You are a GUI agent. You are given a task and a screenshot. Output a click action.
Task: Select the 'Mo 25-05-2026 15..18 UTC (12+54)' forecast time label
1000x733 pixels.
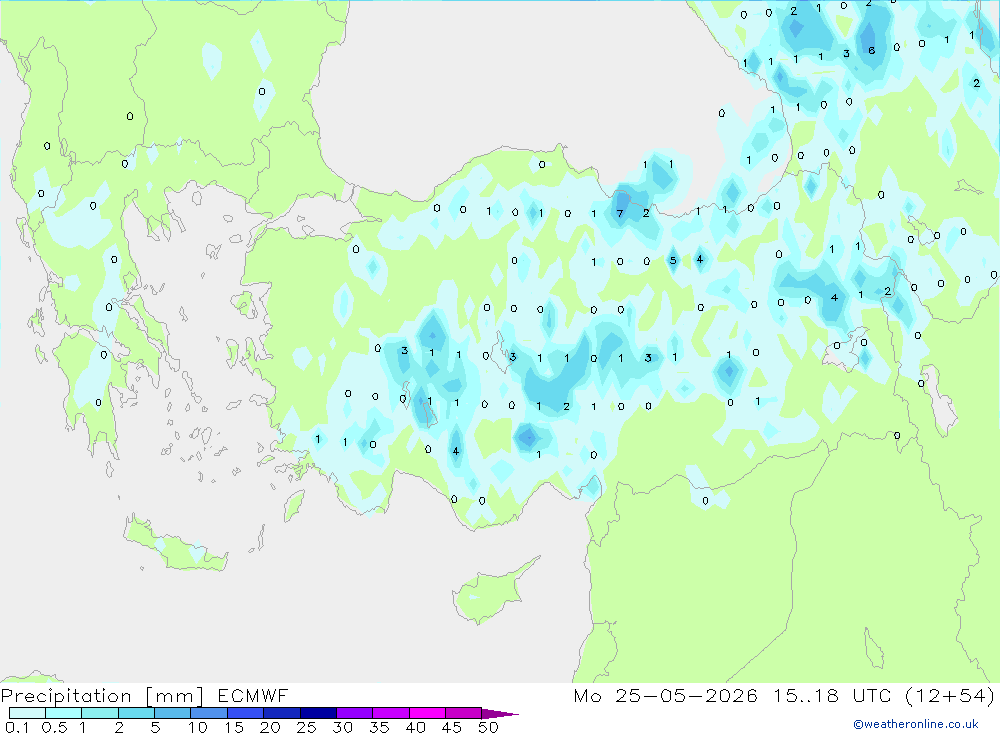click(784, 695)
